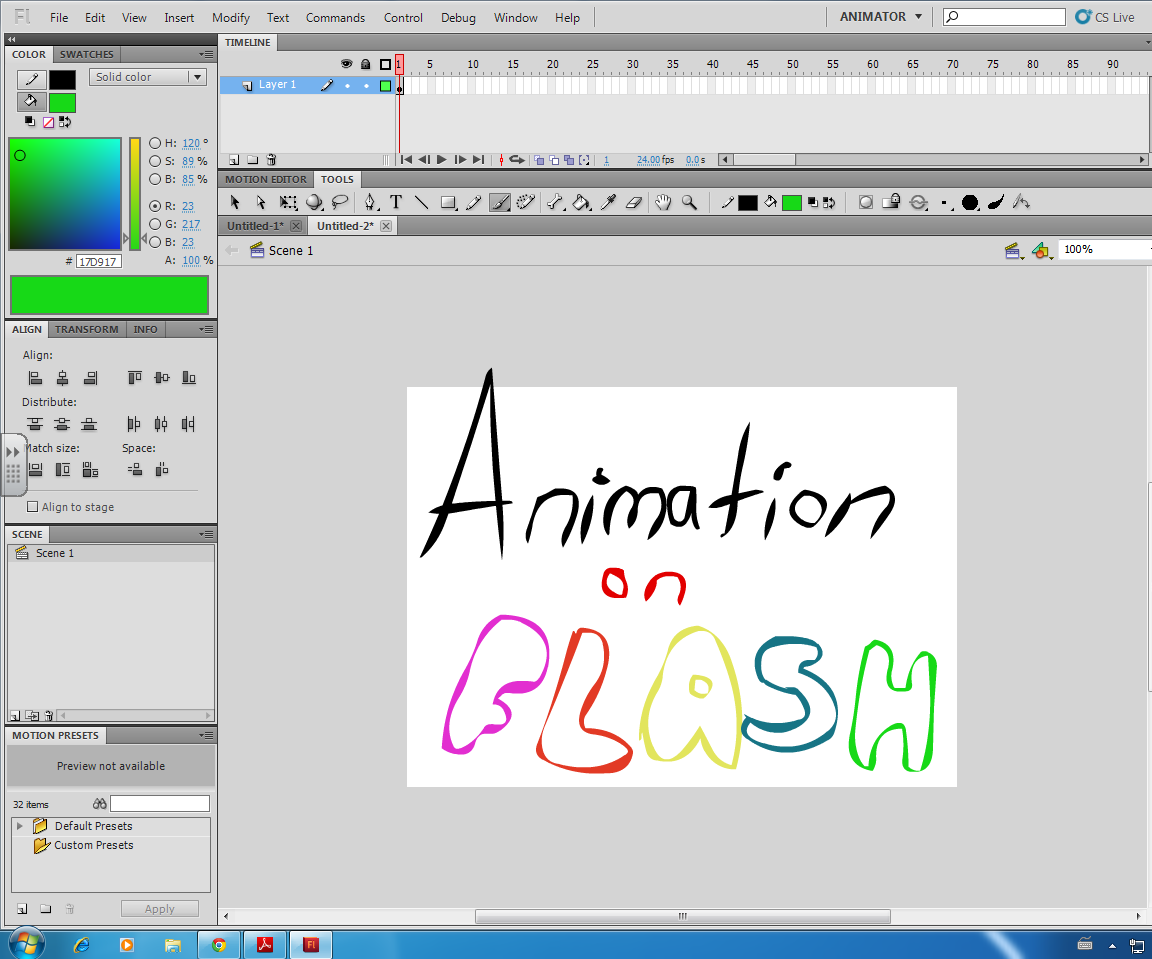Grab the Hand tool

662,202
